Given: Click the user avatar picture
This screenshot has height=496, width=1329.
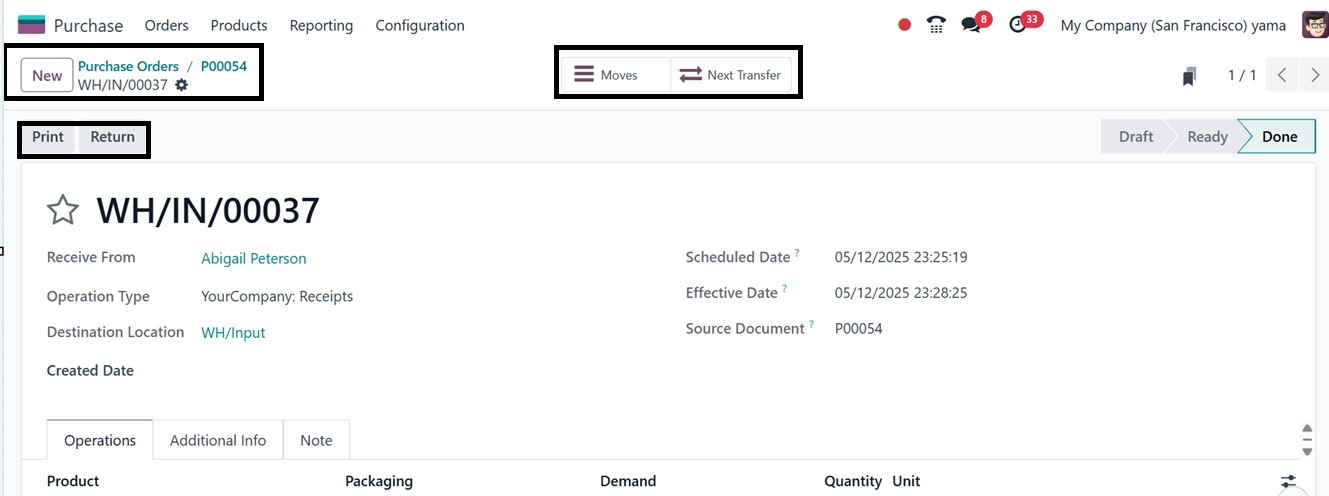Looking at the screenshot, I should (x=1314, y=25).
